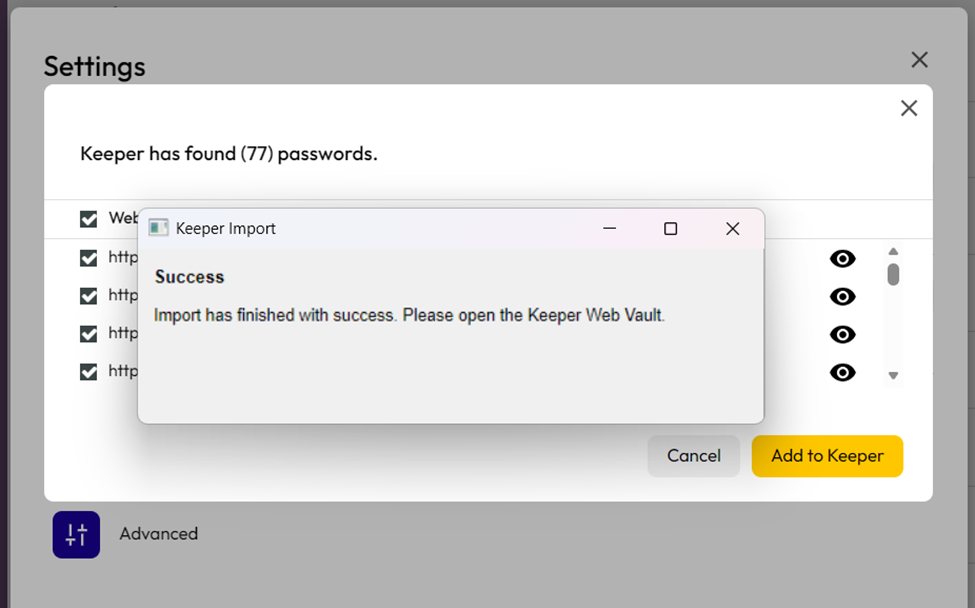The width and height of the screenshot is (975, 608).
Task: Toggle the eye icon on the third row
Action: click(x=843, y=334)
